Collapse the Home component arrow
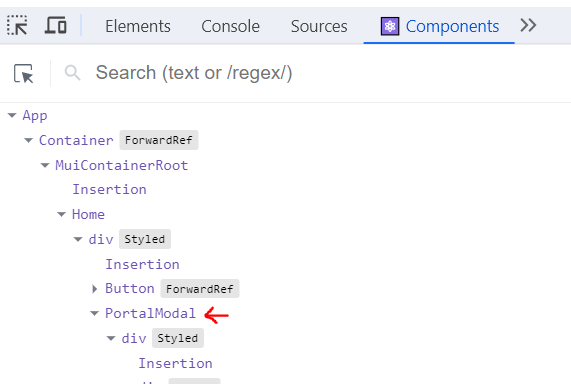This screenshot has height=384, width=571. pyautogui.click(x=62, y=214)
